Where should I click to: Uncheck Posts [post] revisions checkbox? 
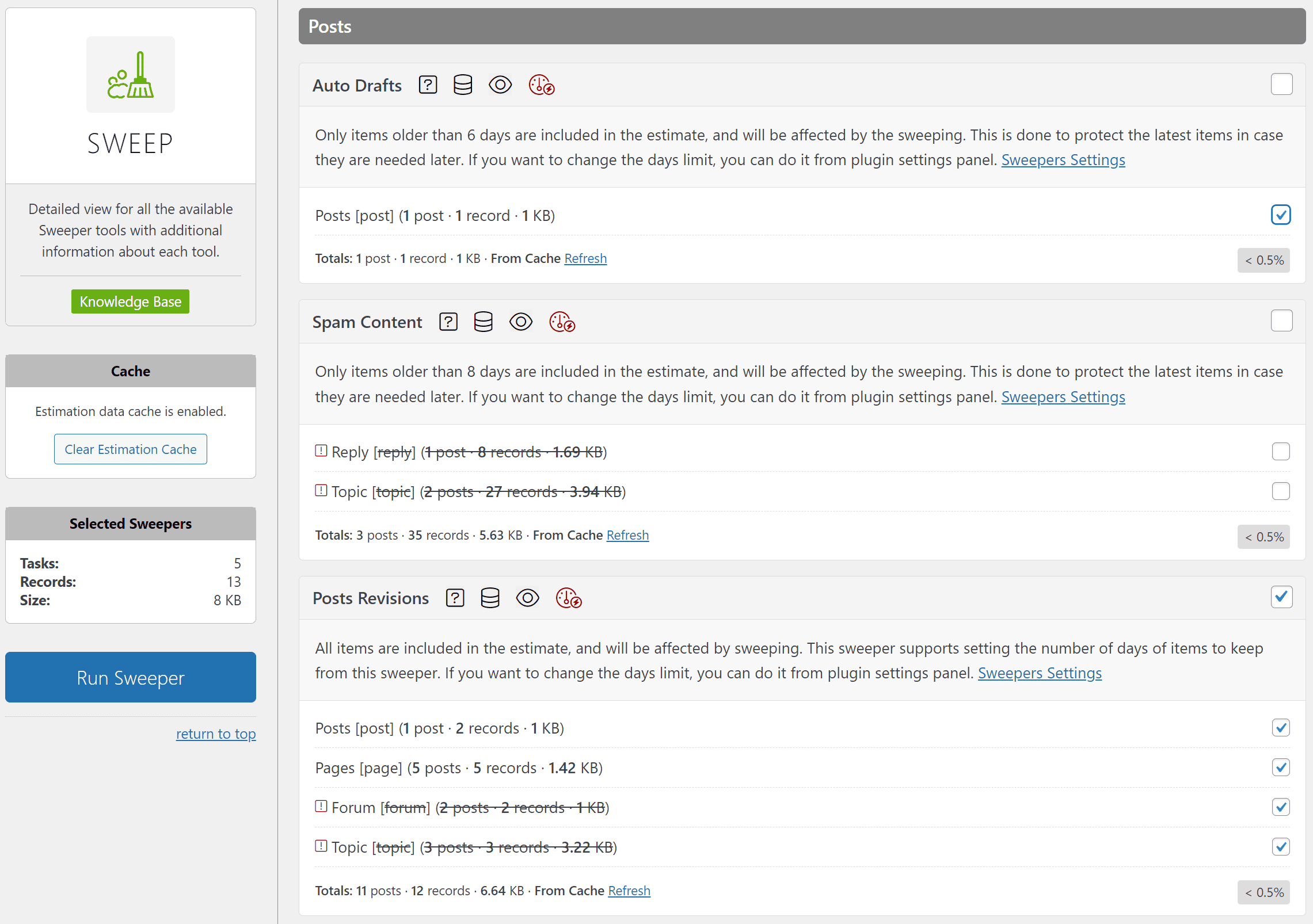[1281, 728]
